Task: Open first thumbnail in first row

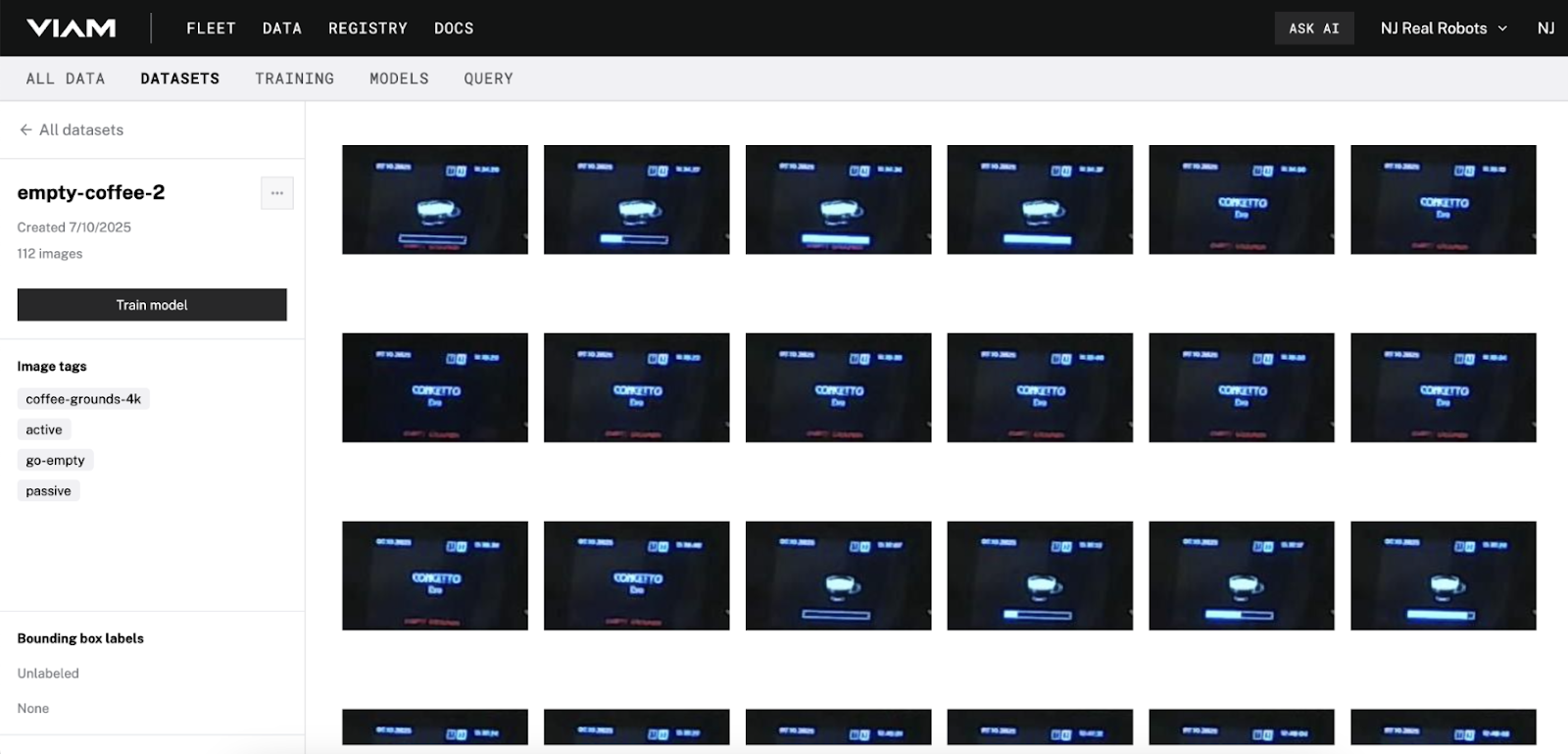Action: [x=435, y=200]
